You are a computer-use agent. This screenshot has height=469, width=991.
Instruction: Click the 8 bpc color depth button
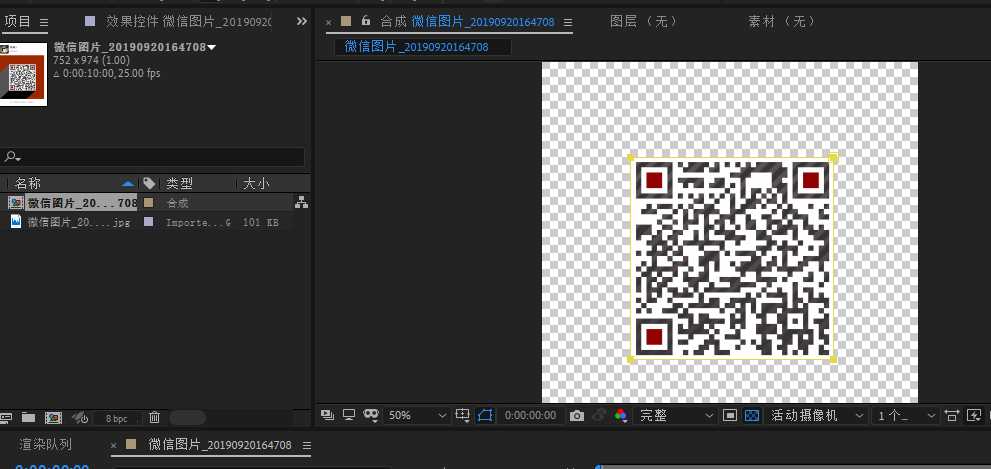click(117, 418)
